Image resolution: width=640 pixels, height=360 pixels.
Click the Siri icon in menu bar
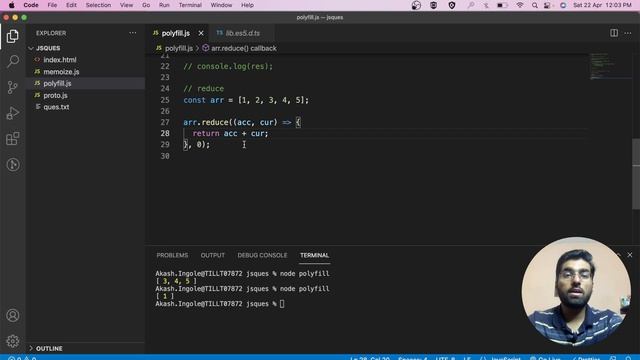click(x=563, y=5)
